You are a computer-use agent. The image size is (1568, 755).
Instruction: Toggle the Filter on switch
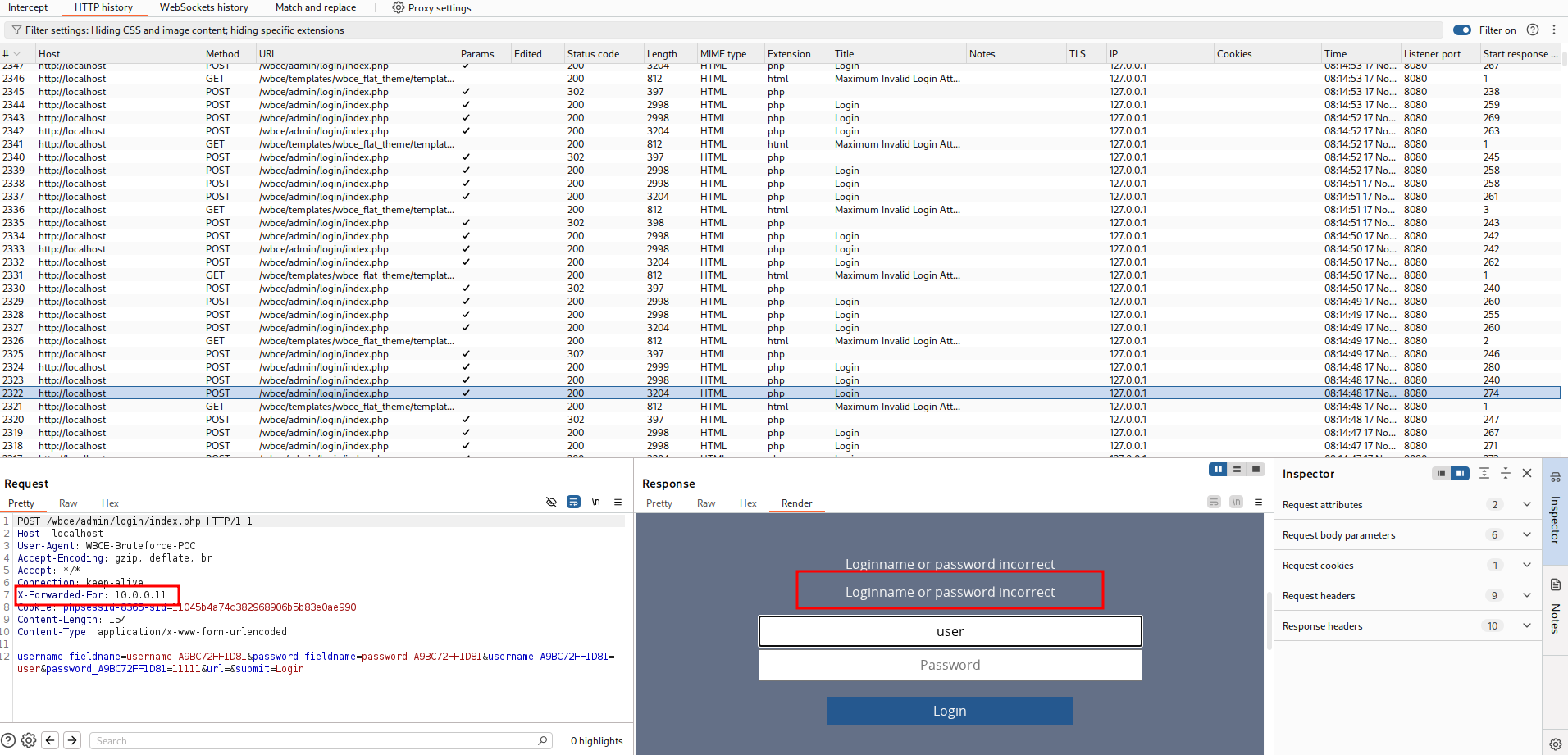pos(1462,30)
